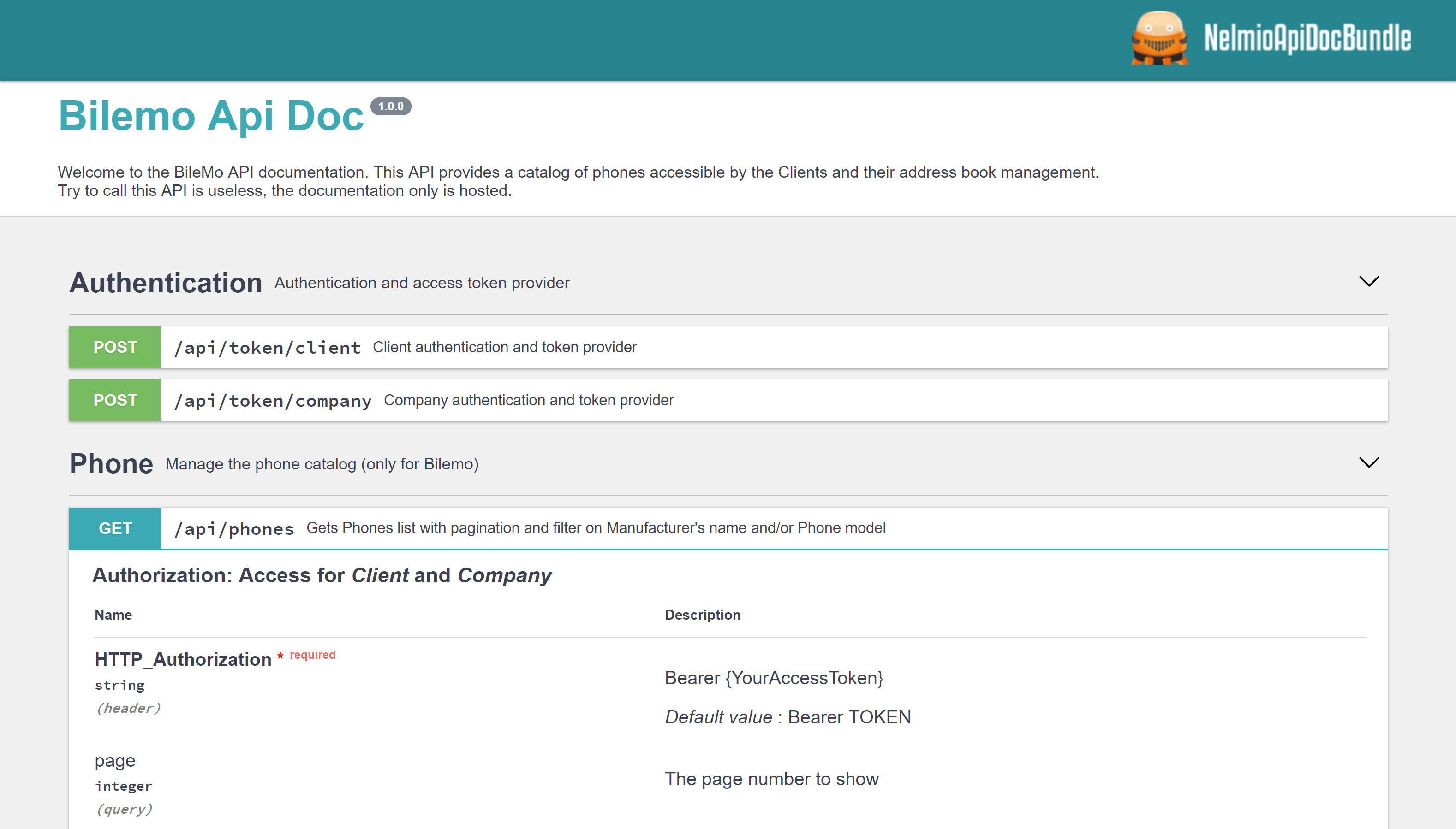Click the 1.0.0 version badge
The image size is (1456, 829).
[x=390, y=107]
